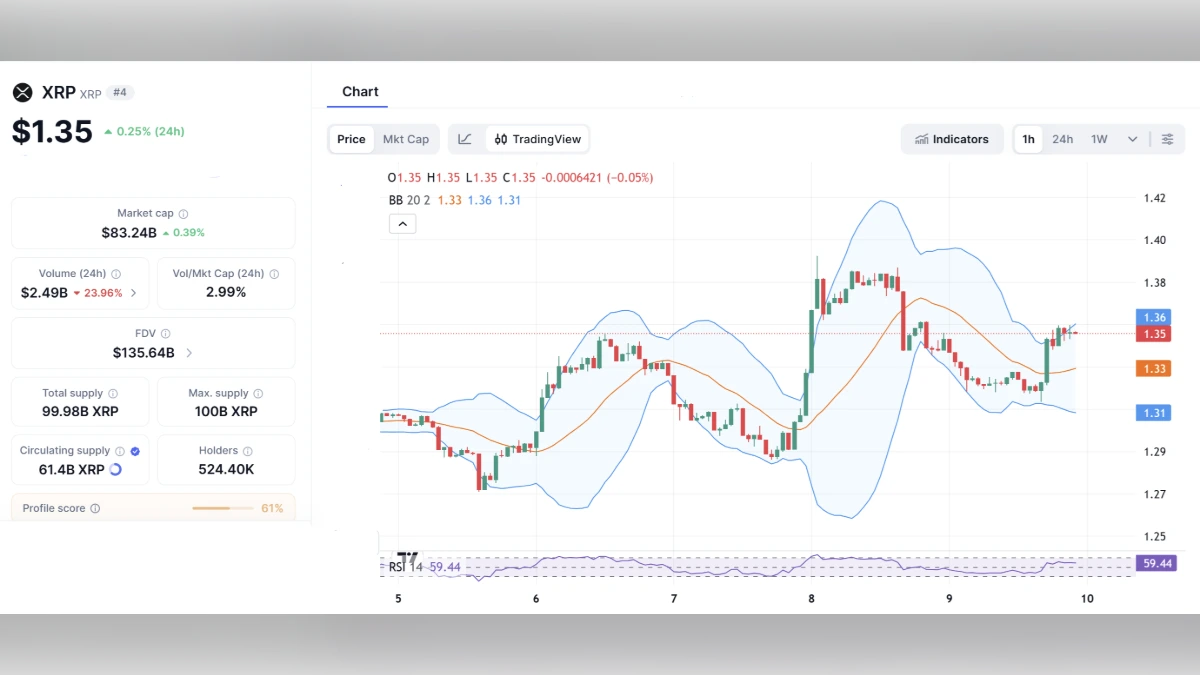Expand FDV details with the arrow
Viewport: 1200px width, 675px height.
190,352
